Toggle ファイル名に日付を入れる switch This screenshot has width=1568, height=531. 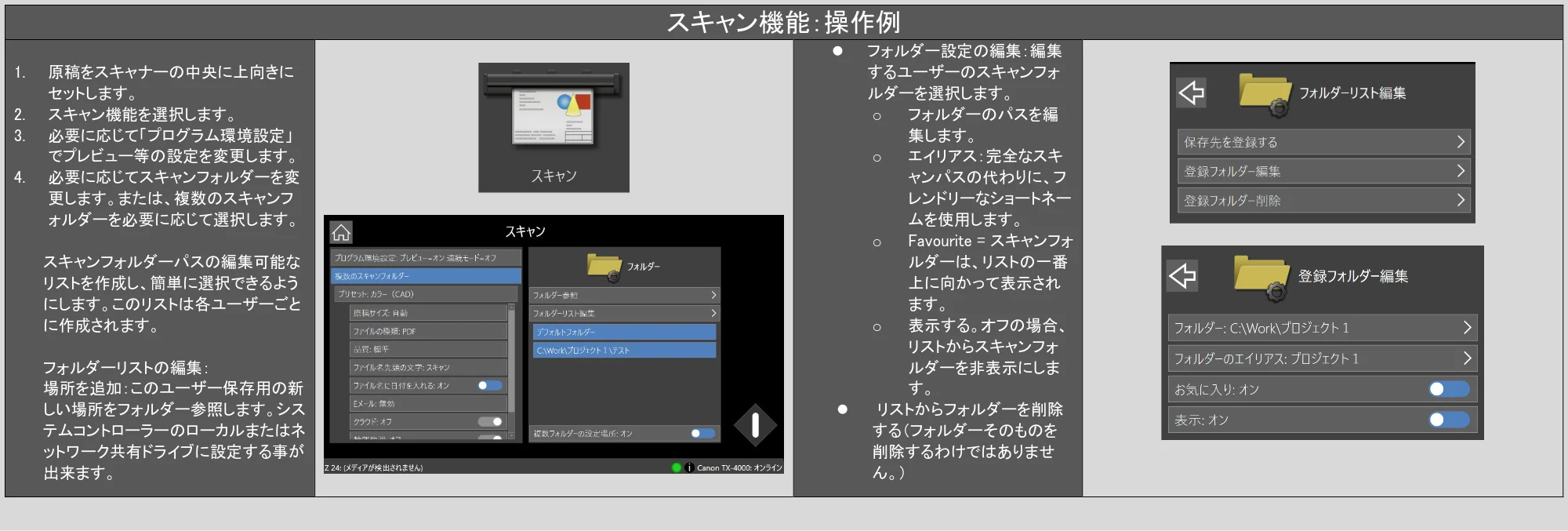[x=490, y=385]
